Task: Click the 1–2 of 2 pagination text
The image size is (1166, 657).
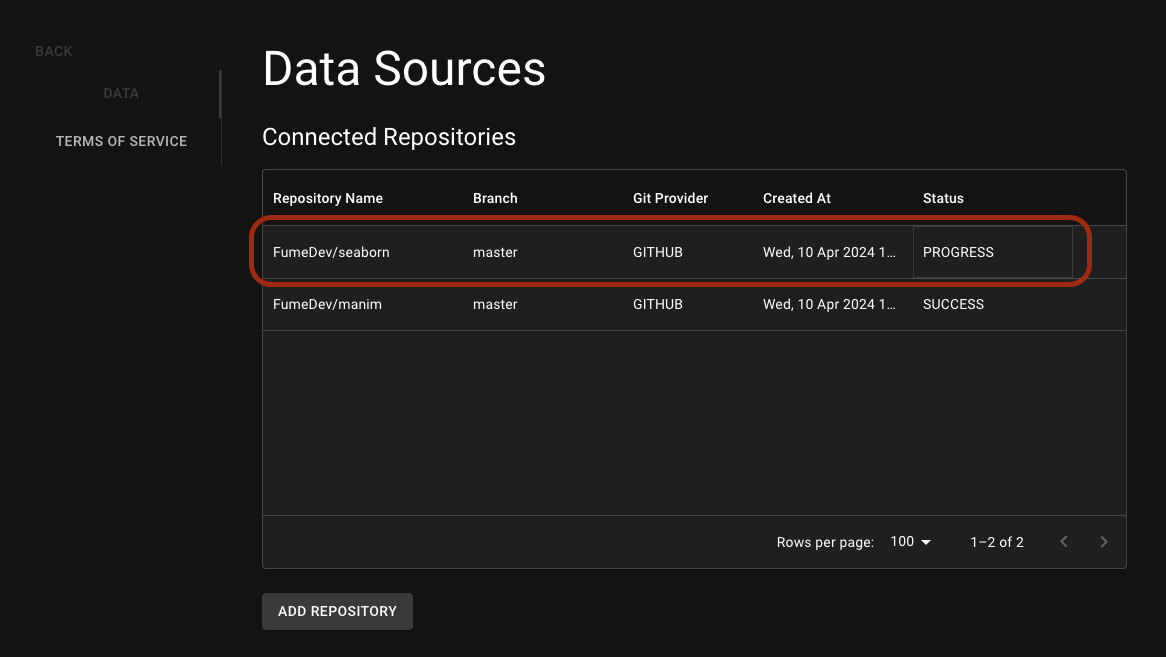Action: coord(996,542)
